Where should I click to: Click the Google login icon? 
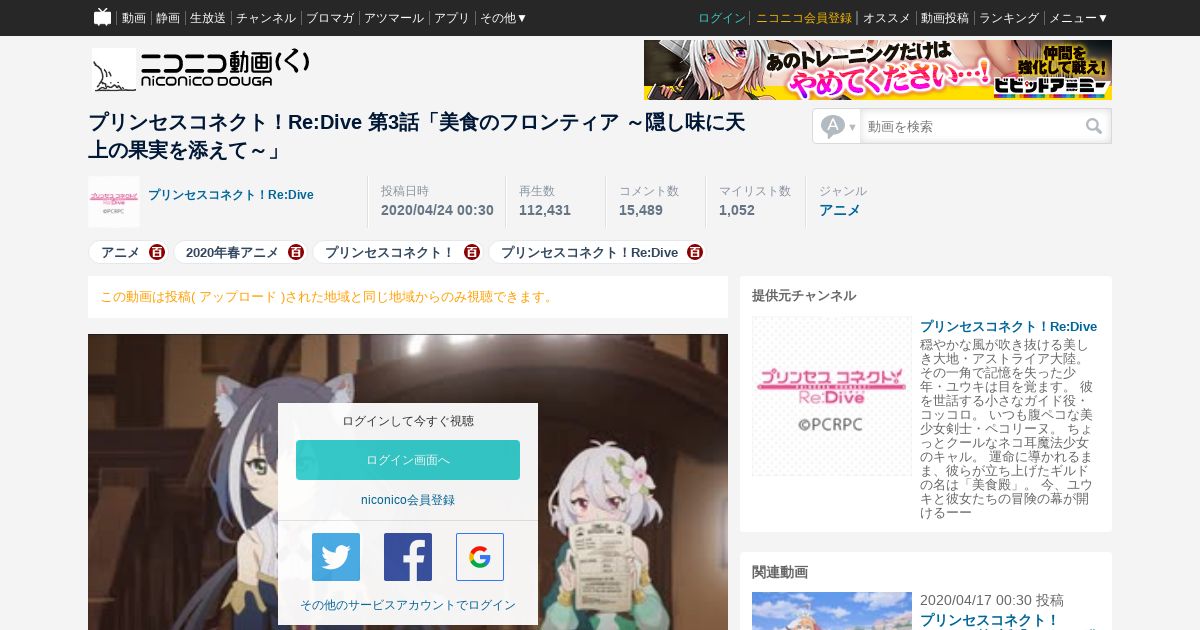pyautogui.click(x=480, y=557)
